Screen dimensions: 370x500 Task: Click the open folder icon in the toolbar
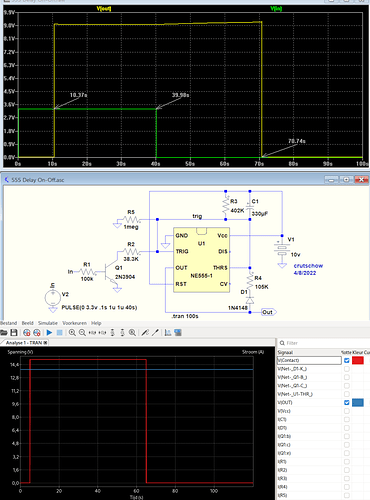click(x=4, y=332)
